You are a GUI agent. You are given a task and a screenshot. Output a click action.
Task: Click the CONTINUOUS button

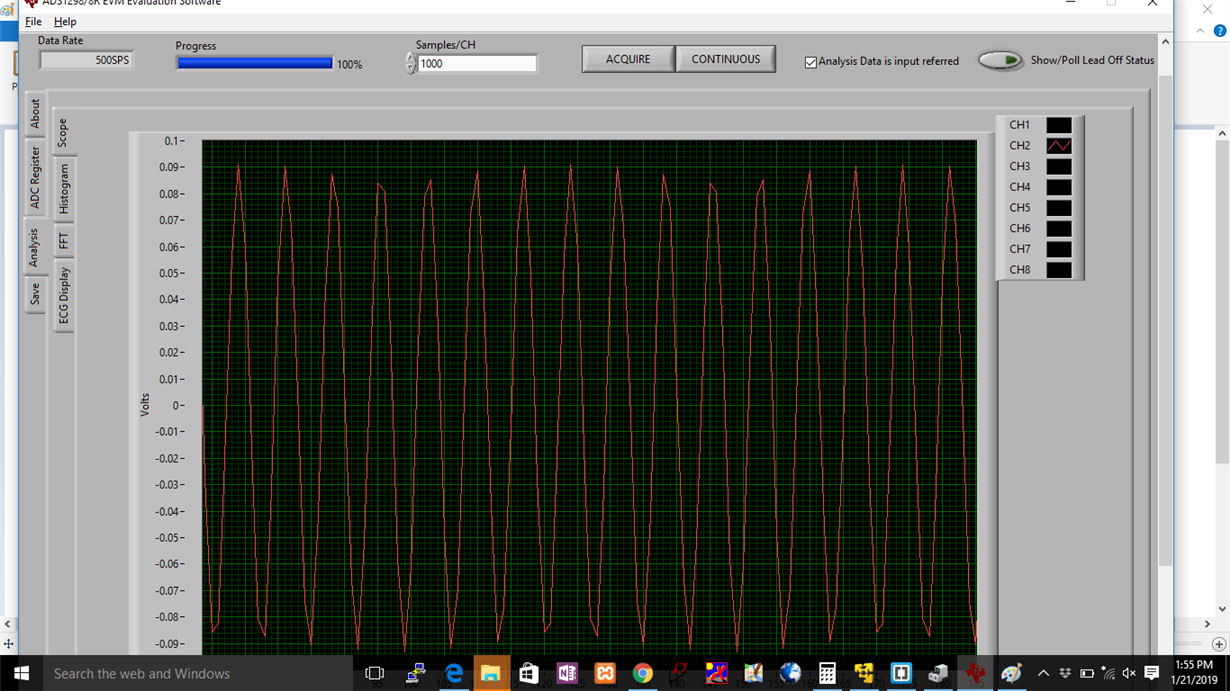(x=726, y=59)
